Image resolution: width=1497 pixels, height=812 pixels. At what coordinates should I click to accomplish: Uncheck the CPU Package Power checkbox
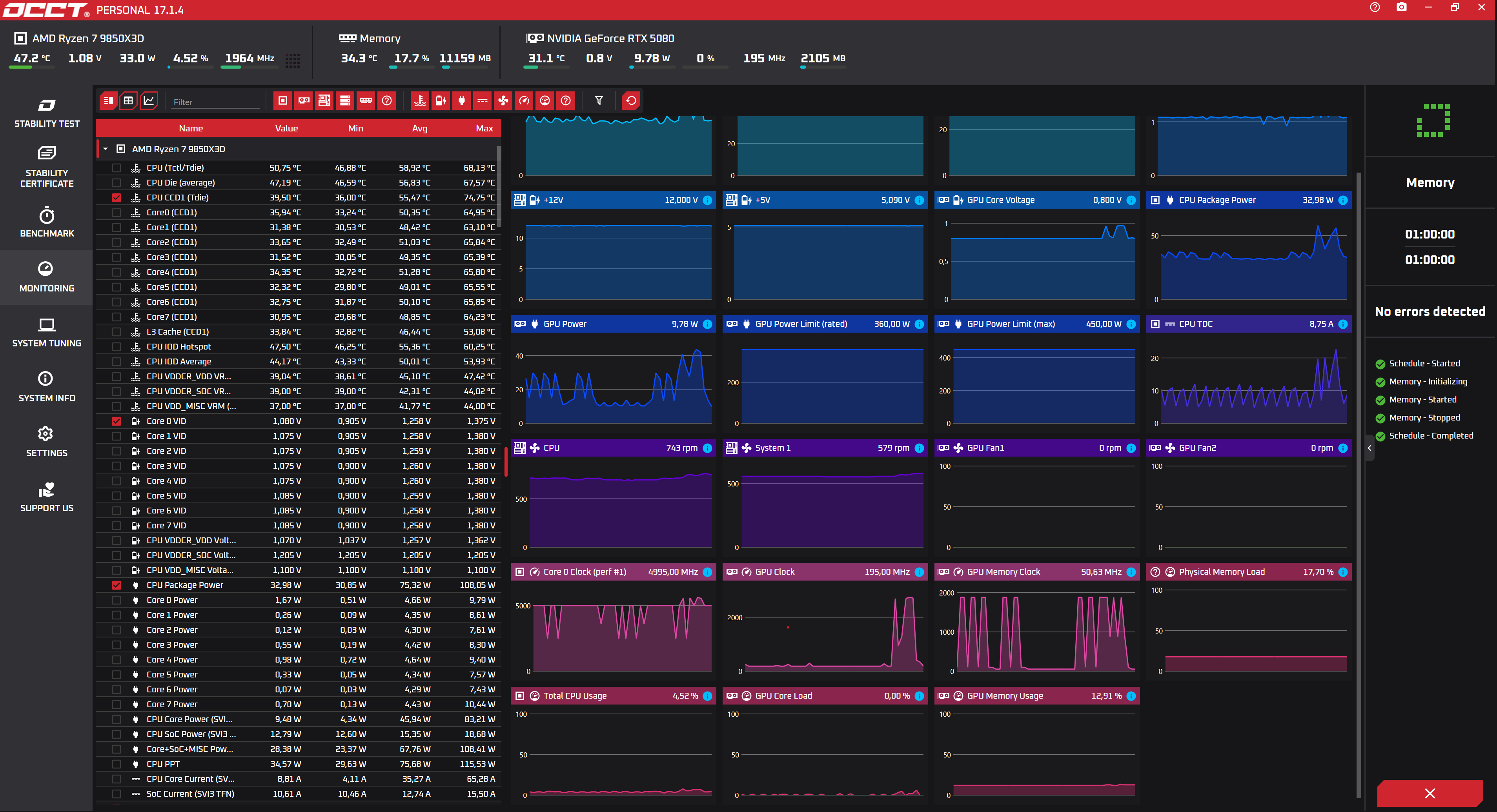tap(116, 585)
